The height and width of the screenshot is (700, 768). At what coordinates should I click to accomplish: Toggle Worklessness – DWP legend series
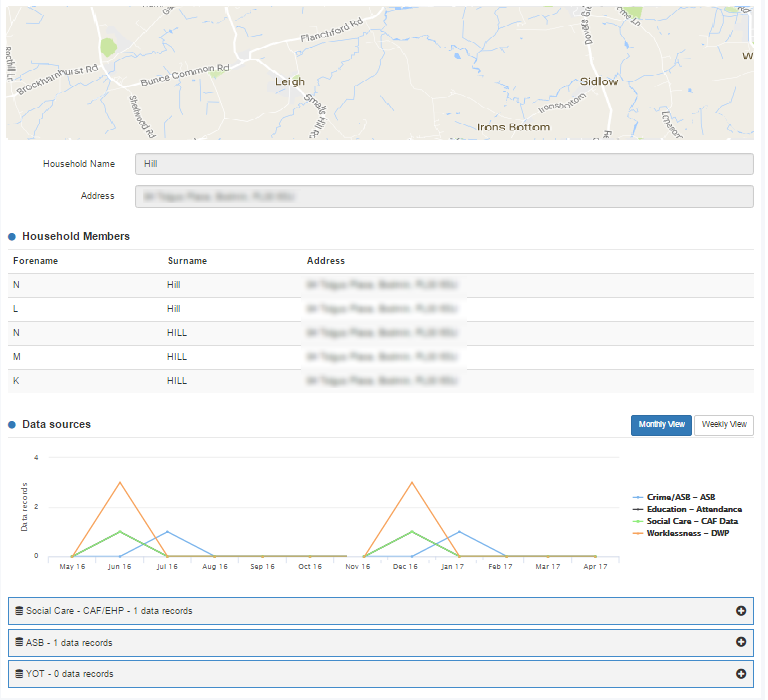click(681, 533)
